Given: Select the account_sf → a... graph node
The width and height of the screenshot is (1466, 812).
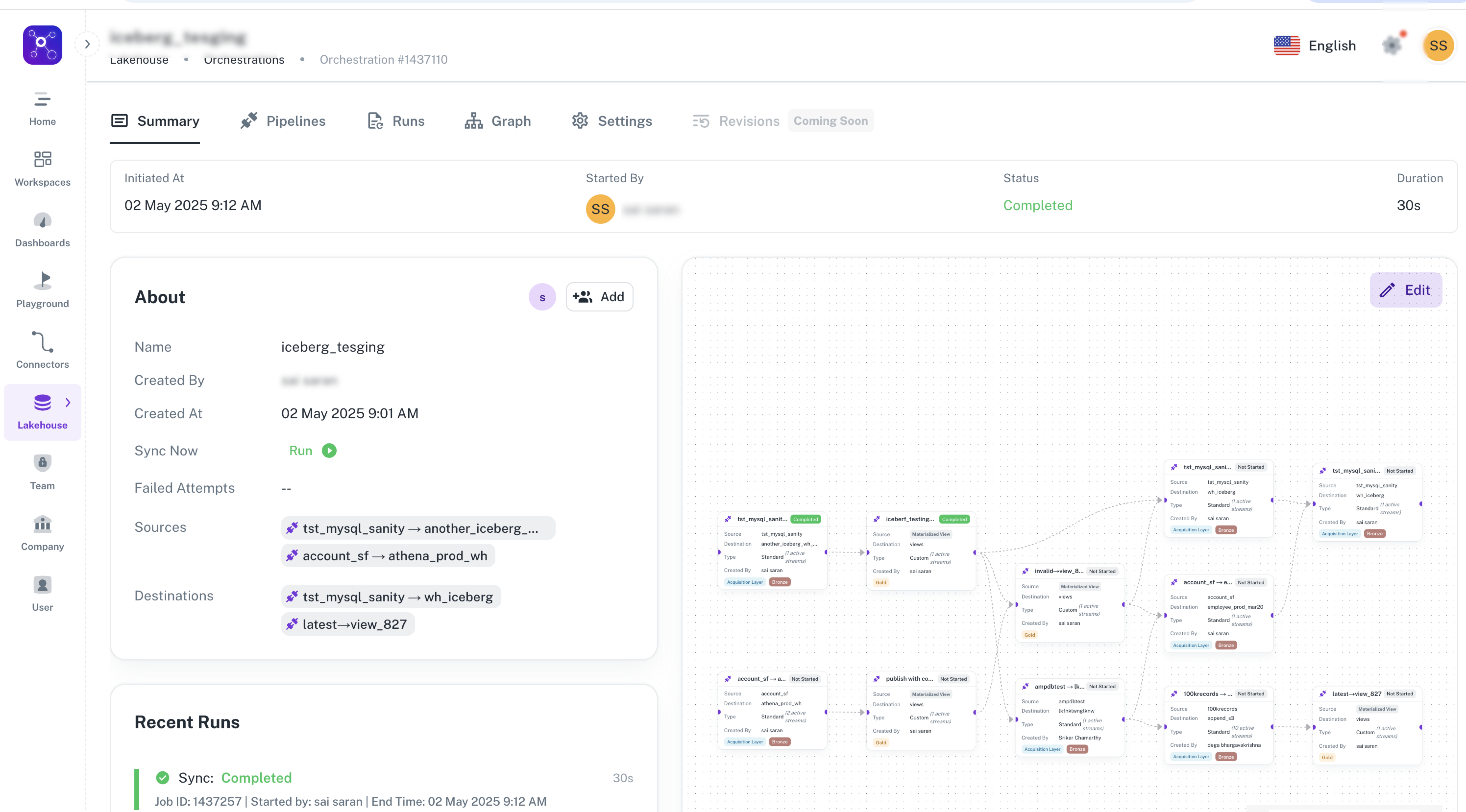Looking at the screenshot, I should [x=772, y=710].
